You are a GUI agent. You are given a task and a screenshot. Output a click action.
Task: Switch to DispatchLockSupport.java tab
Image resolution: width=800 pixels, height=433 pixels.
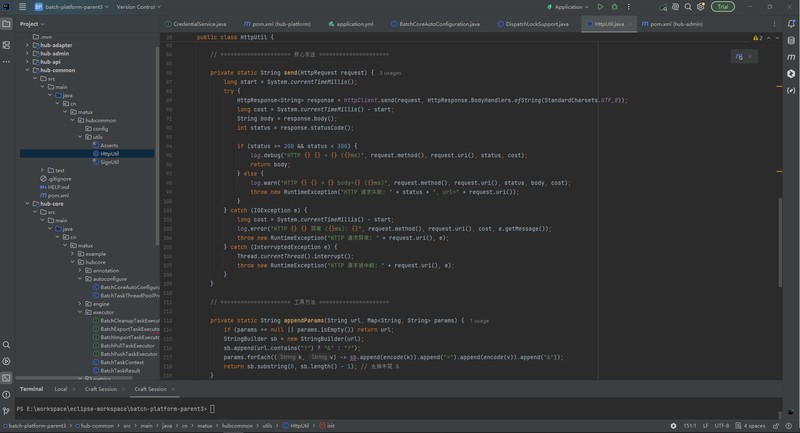(x=533, y=24)
